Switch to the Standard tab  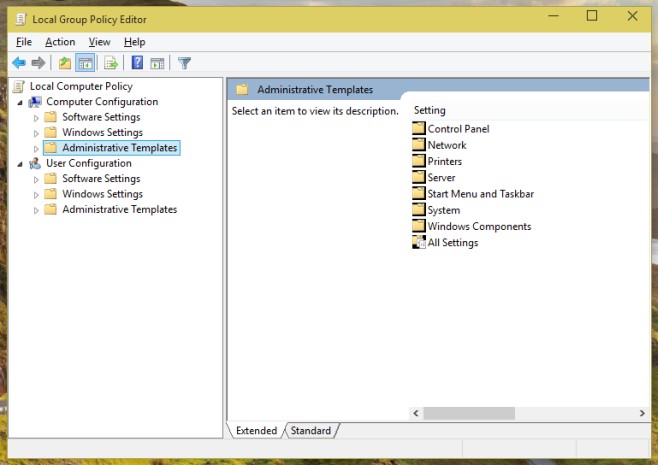coord(311,431)
